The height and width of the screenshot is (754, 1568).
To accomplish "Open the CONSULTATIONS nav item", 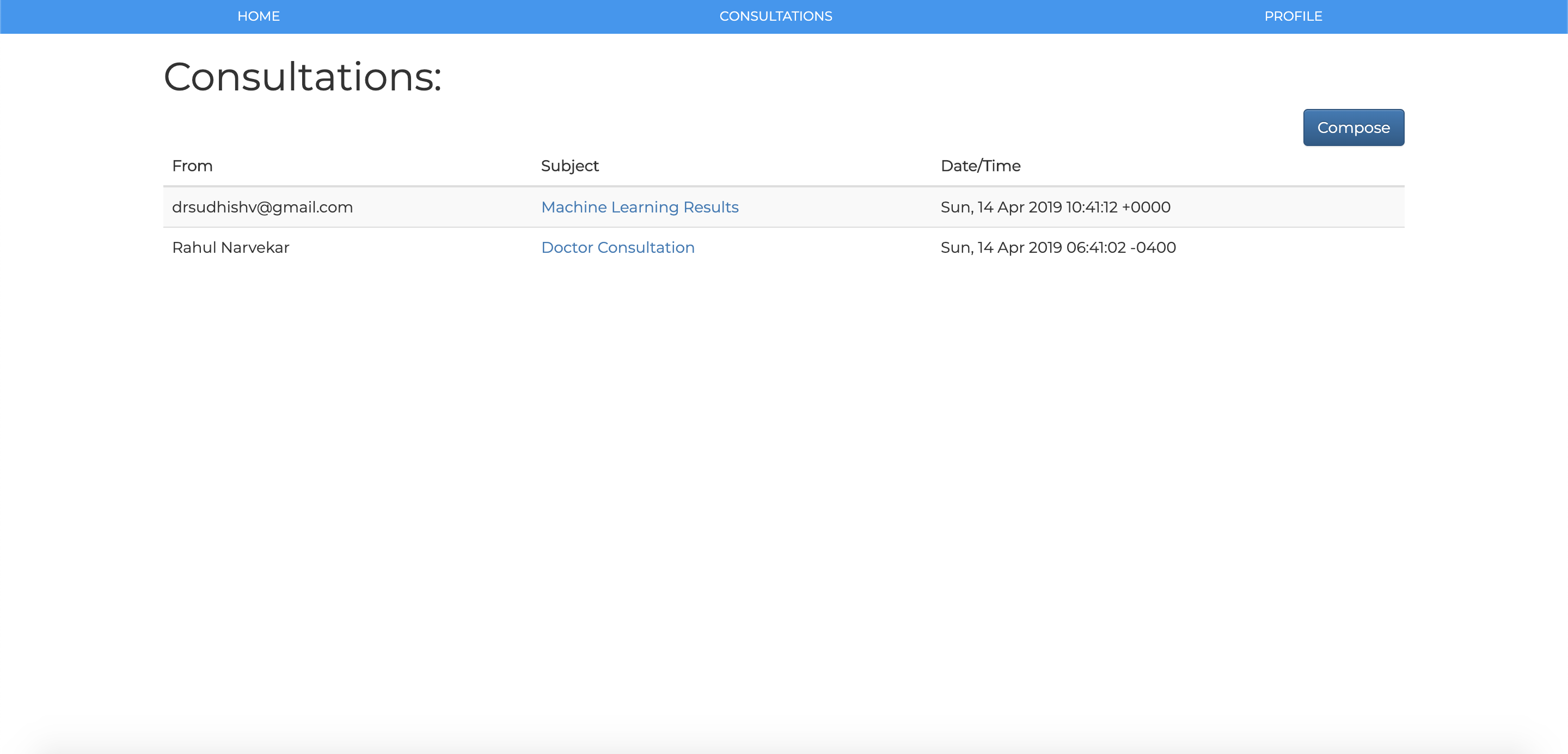I will pos(775,16).
